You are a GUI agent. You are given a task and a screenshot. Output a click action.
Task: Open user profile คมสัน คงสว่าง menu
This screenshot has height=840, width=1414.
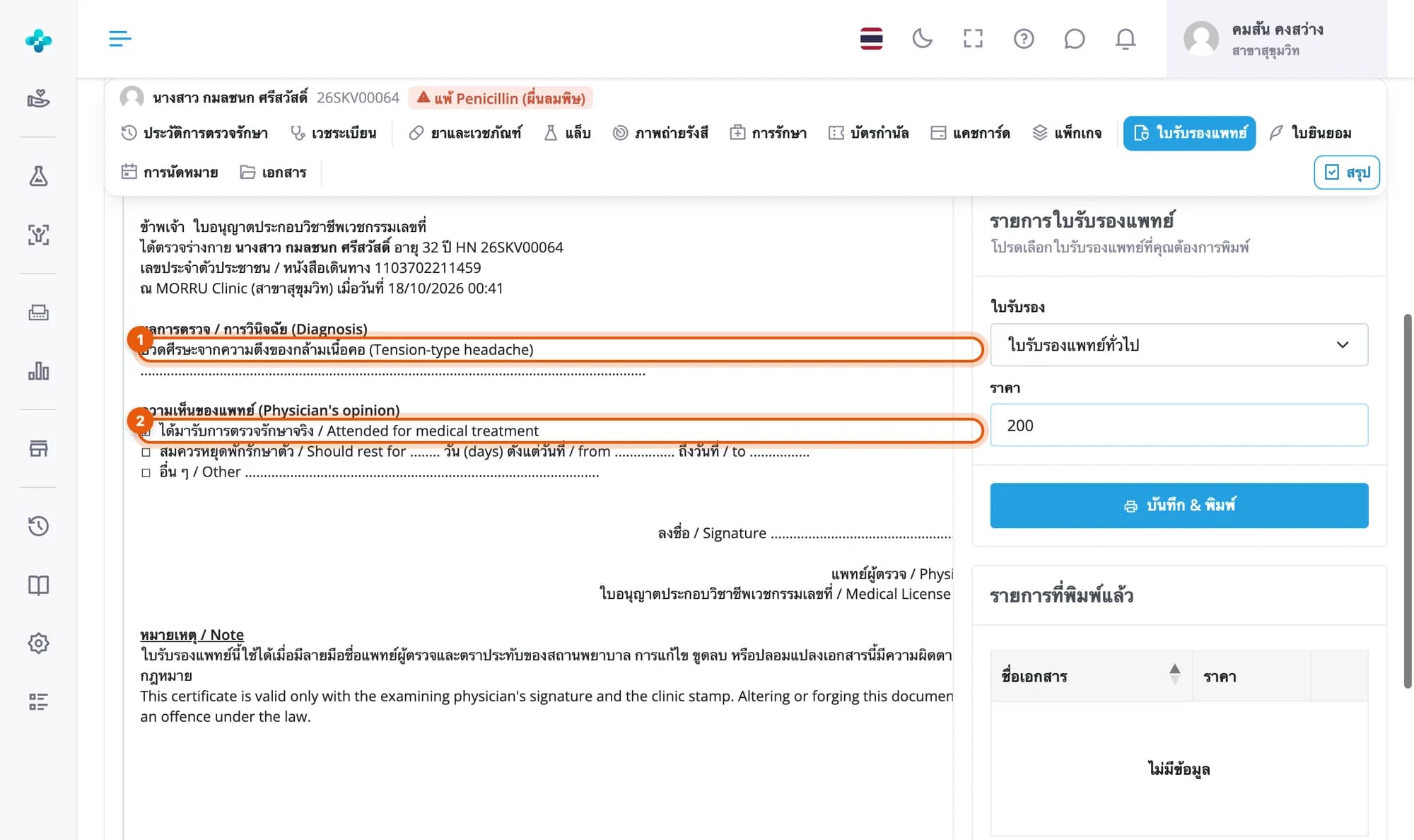(1276, 39)
